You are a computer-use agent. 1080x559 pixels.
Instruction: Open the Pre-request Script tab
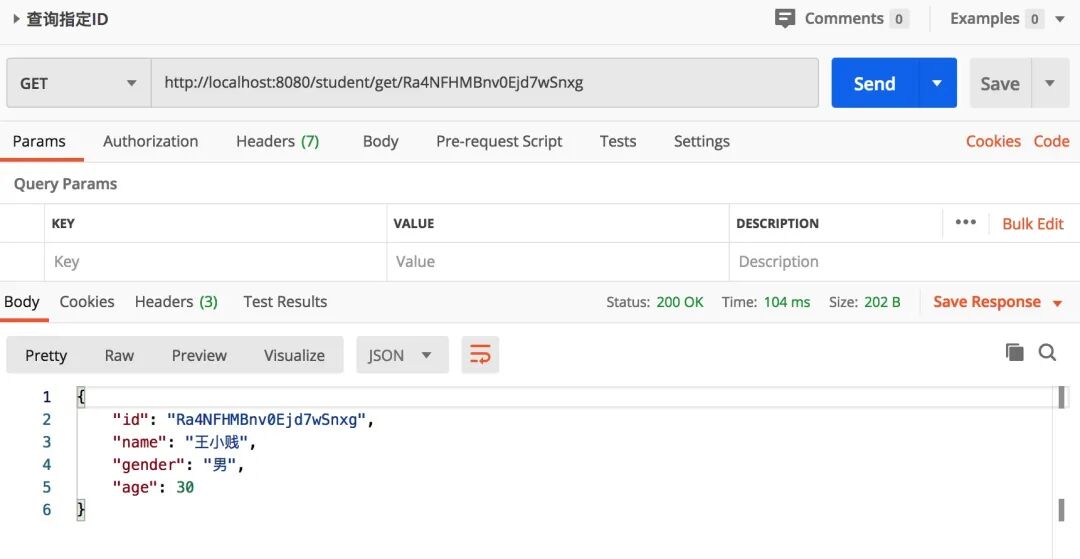click(499, 141)
